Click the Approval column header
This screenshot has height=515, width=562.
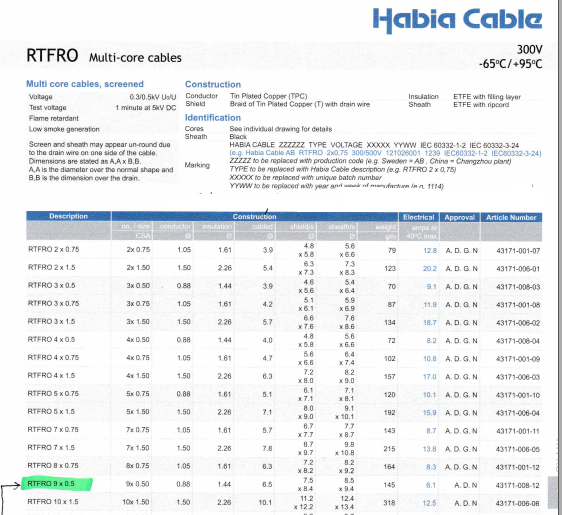[x=459, y=218]
